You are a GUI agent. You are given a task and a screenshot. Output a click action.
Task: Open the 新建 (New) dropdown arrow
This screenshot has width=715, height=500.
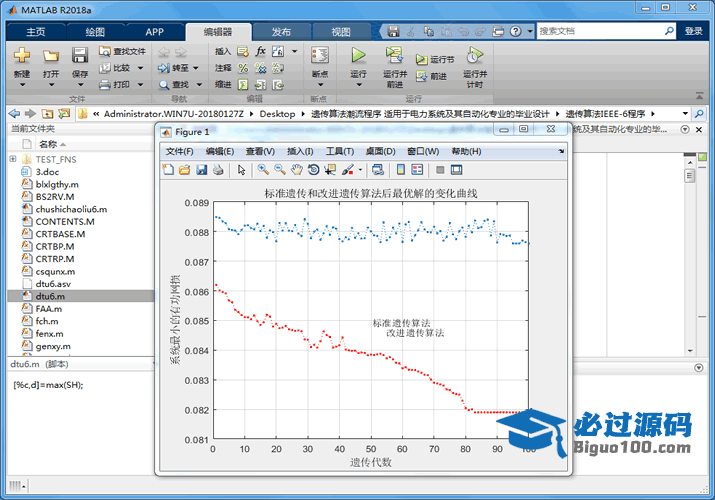point(21,86)
